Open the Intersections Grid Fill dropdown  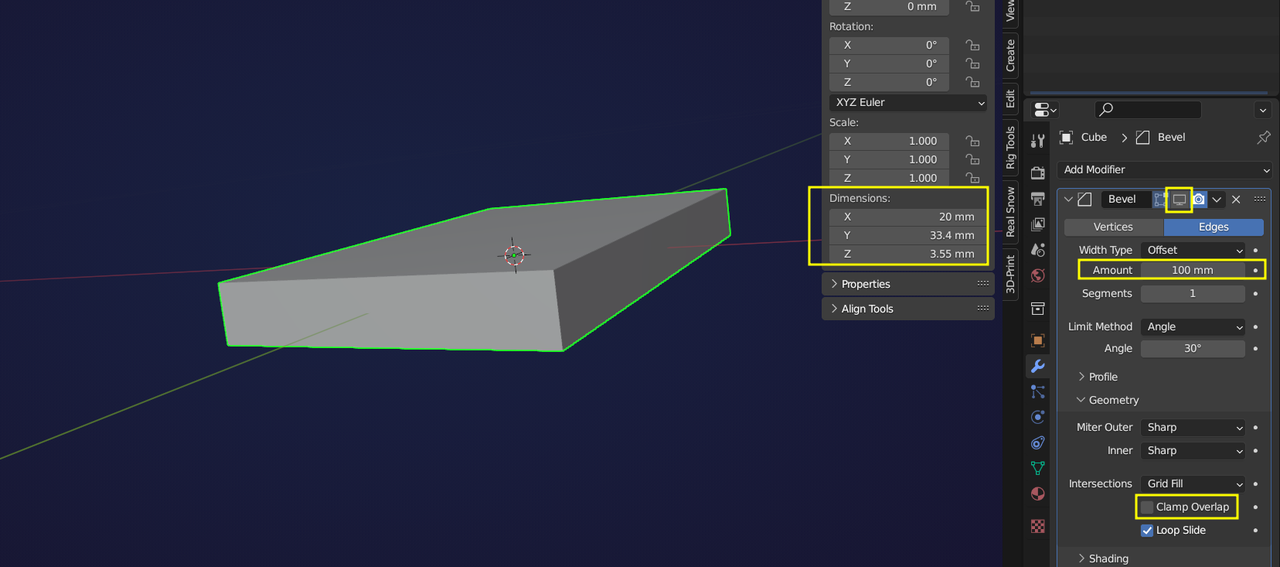pyautogui.click(x=1193, y=484)
